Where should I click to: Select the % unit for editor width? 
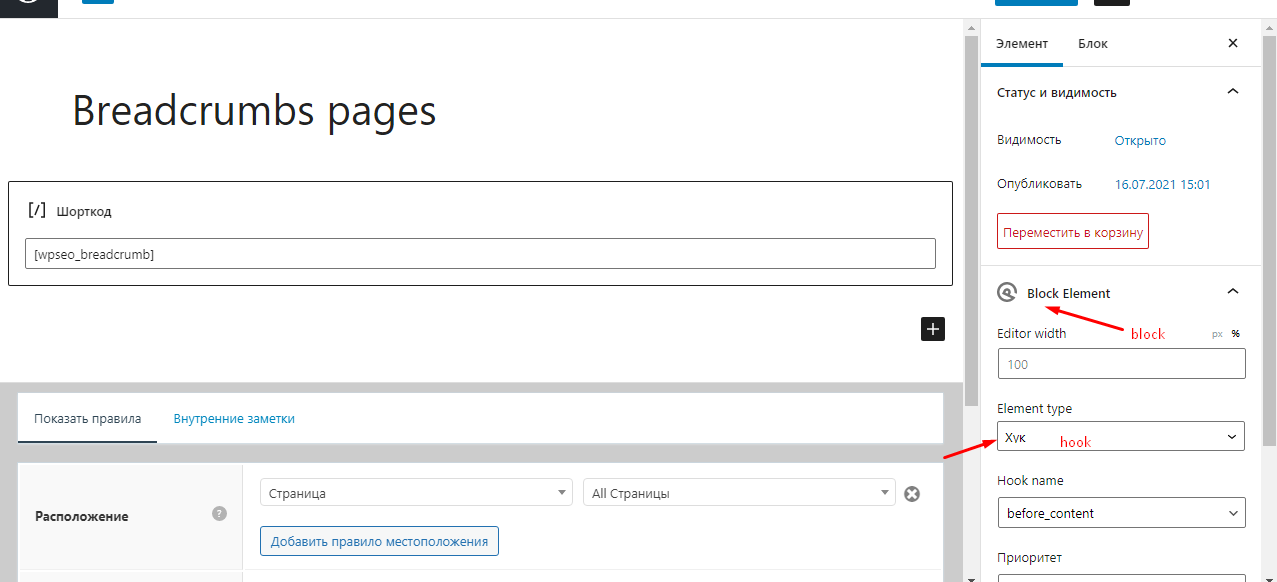(x=1236, y=334)
